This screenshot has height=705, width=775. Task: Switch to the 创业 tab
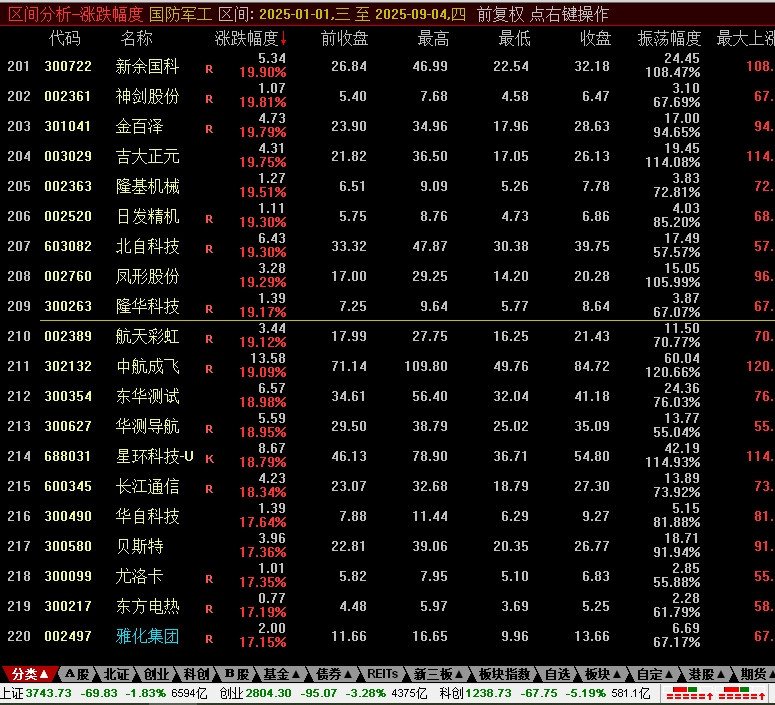click(156, 674)
